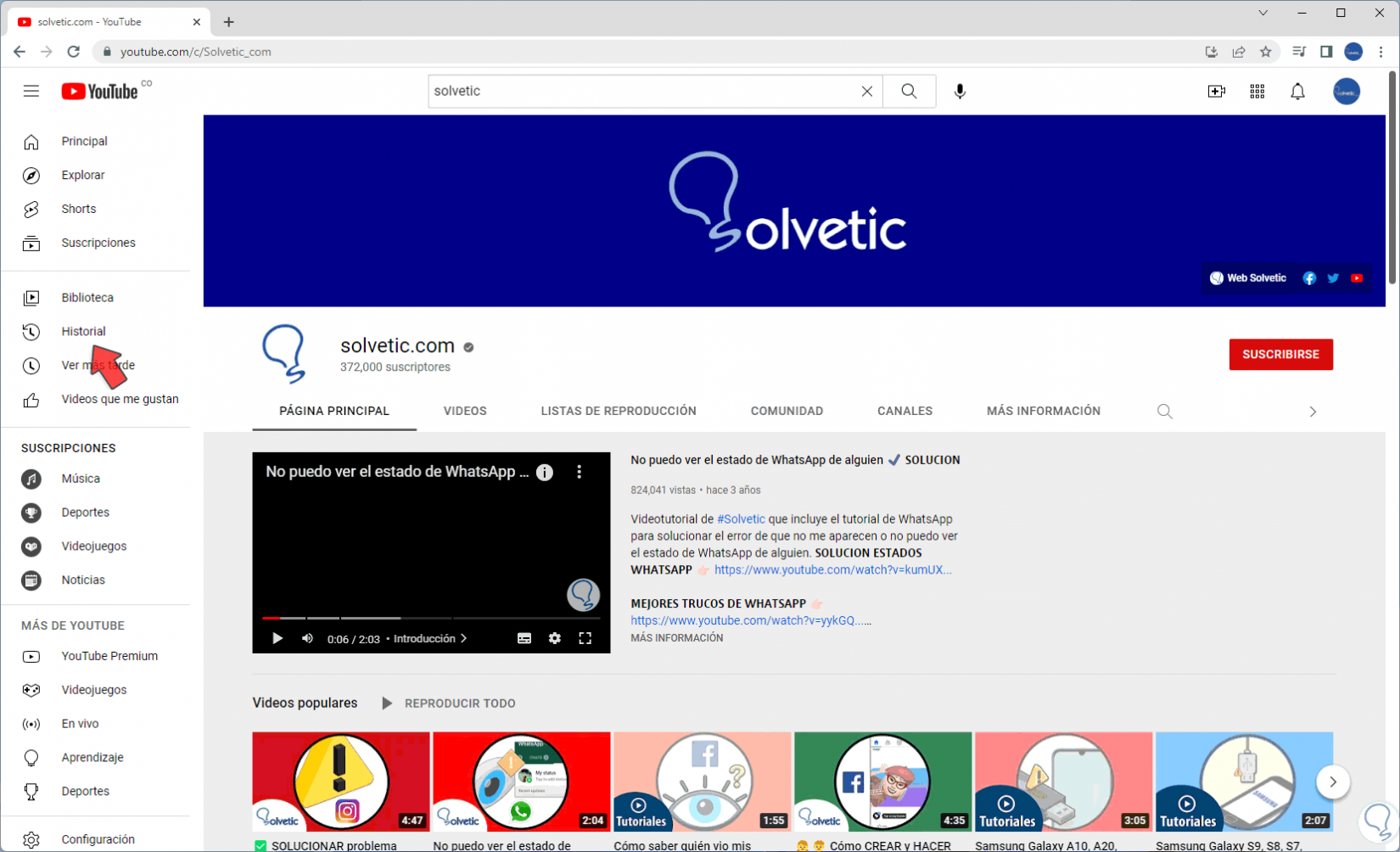Start voice search with microphone icon

click(960, 91)
